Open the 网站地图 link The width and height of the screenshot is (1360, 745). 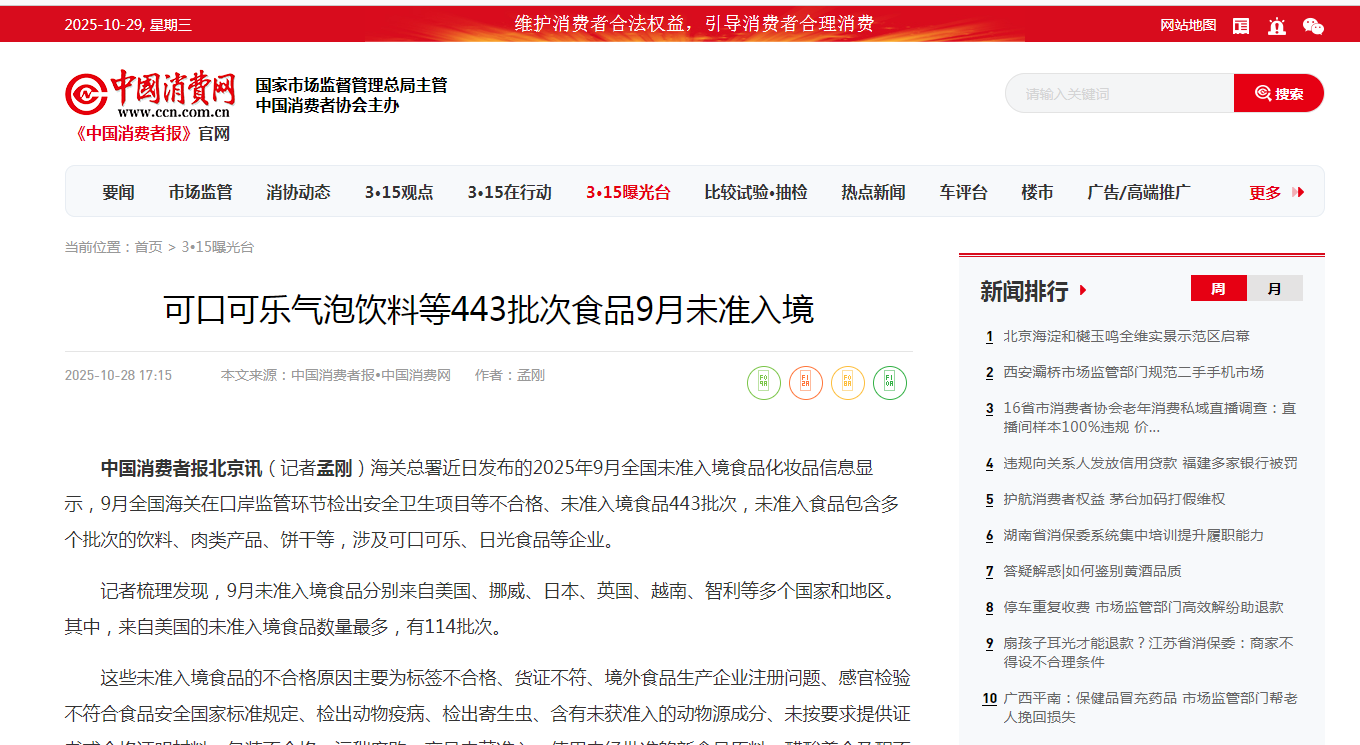tap(1188, 26)
